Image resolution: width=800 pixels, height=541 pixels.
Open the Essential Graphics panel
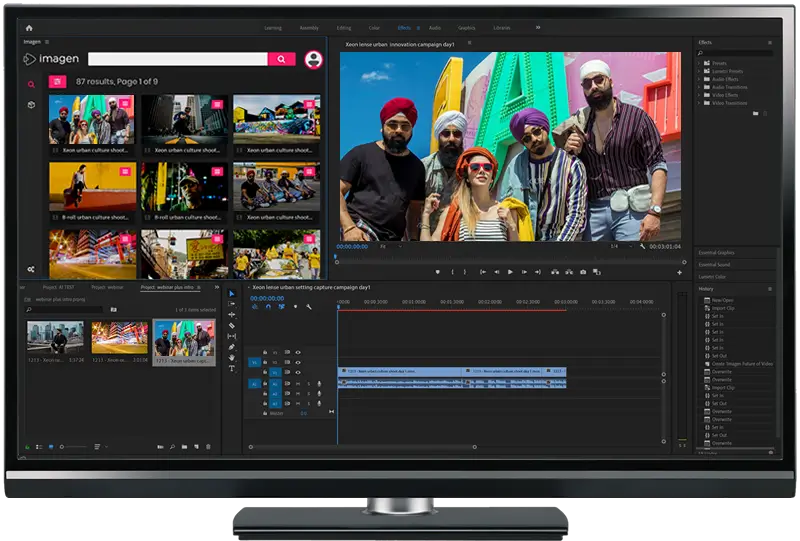coord(717,253)
